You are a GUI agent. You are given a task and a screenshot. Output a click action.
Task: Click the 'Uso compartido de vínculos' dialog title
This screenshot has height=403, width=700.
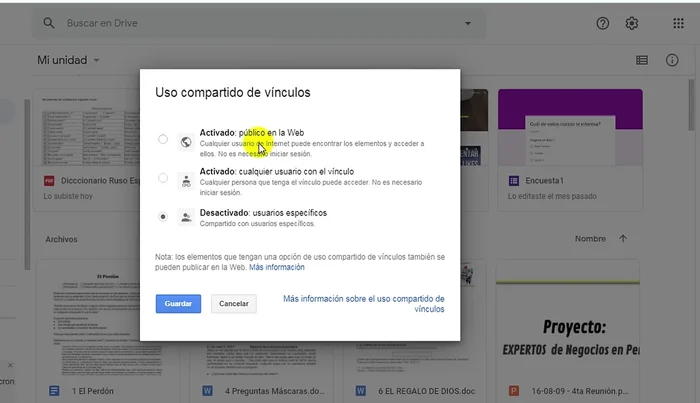point(233,92)
